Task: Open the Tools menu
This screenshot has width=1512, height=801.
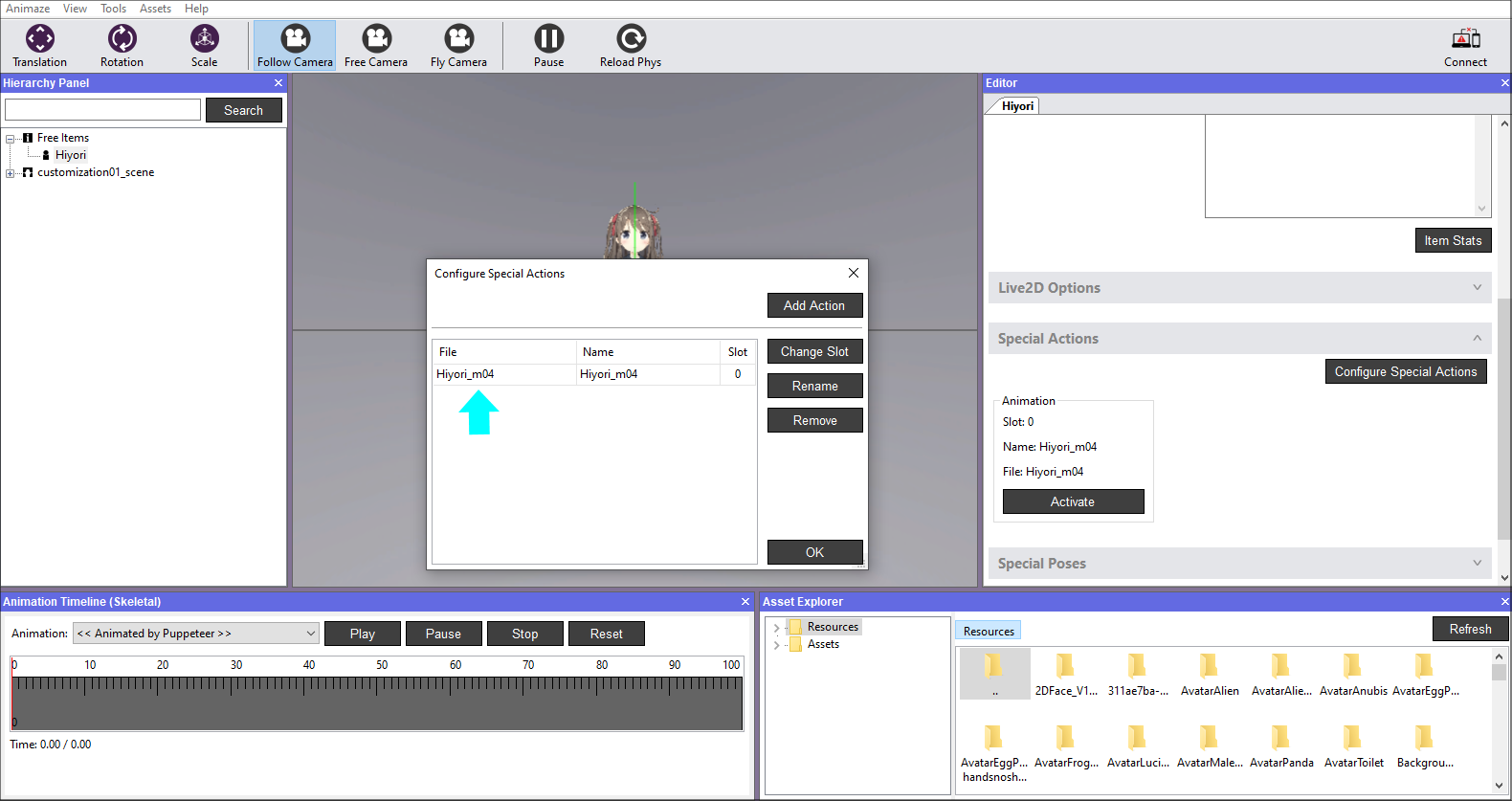Action: click(x=113, y=9)
